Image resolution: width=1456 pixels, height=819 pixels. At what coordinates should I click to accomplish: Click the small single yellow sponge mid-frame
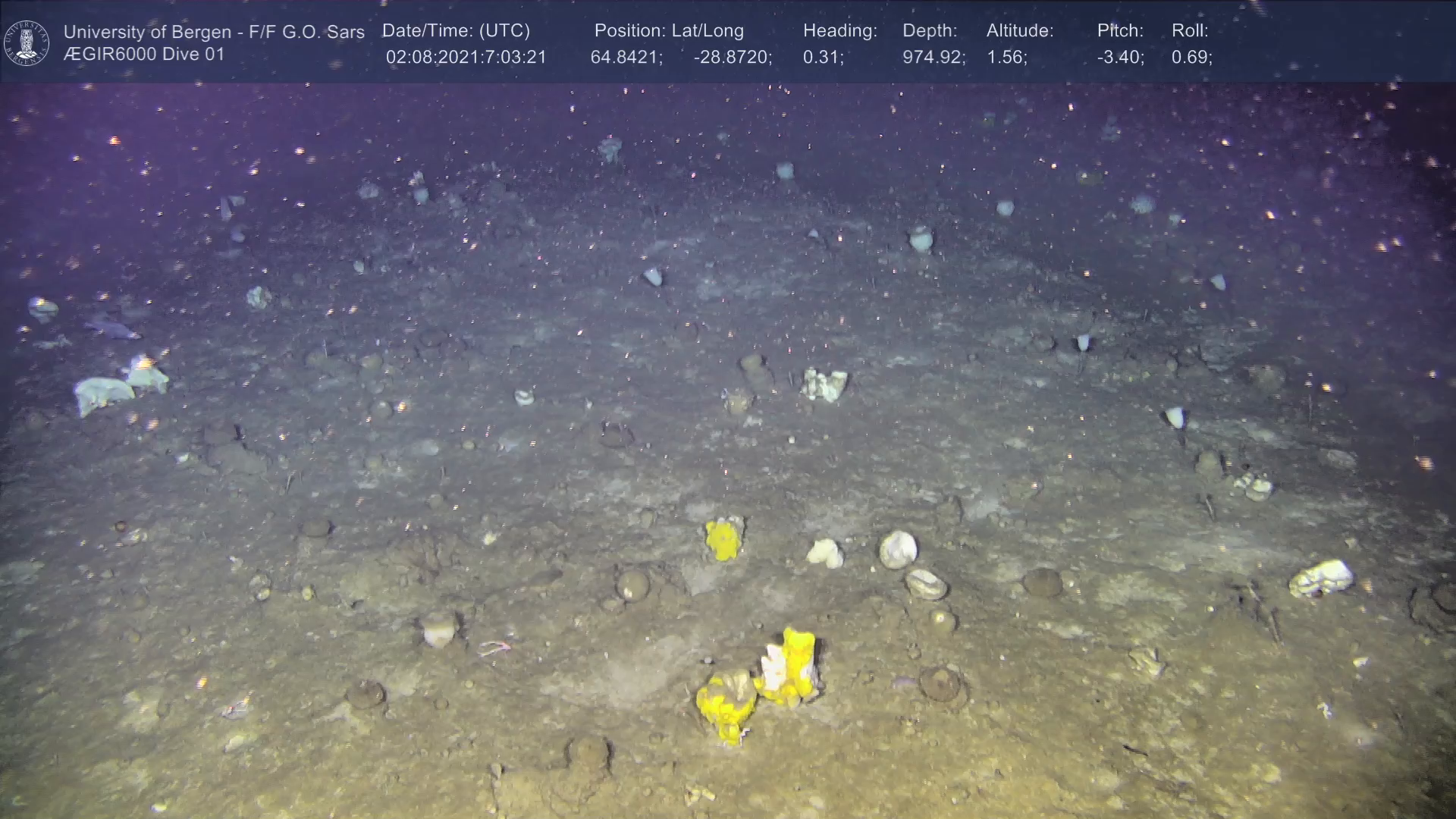tap(723, 539)
